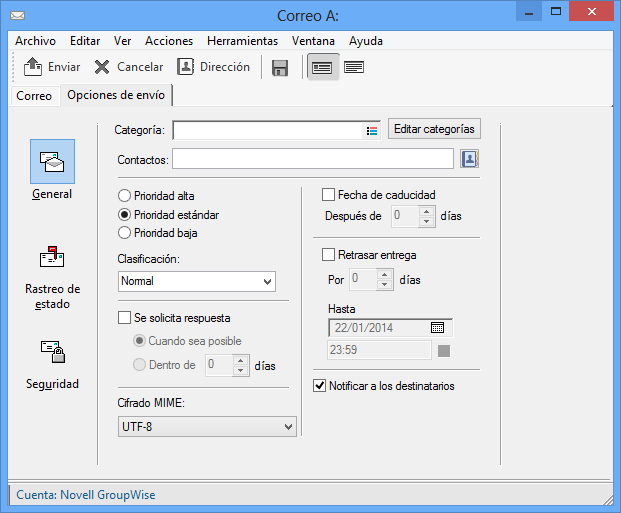Increase the Por days spinner
The height and width of the screenshot is (513, 621).
point(385,275)
